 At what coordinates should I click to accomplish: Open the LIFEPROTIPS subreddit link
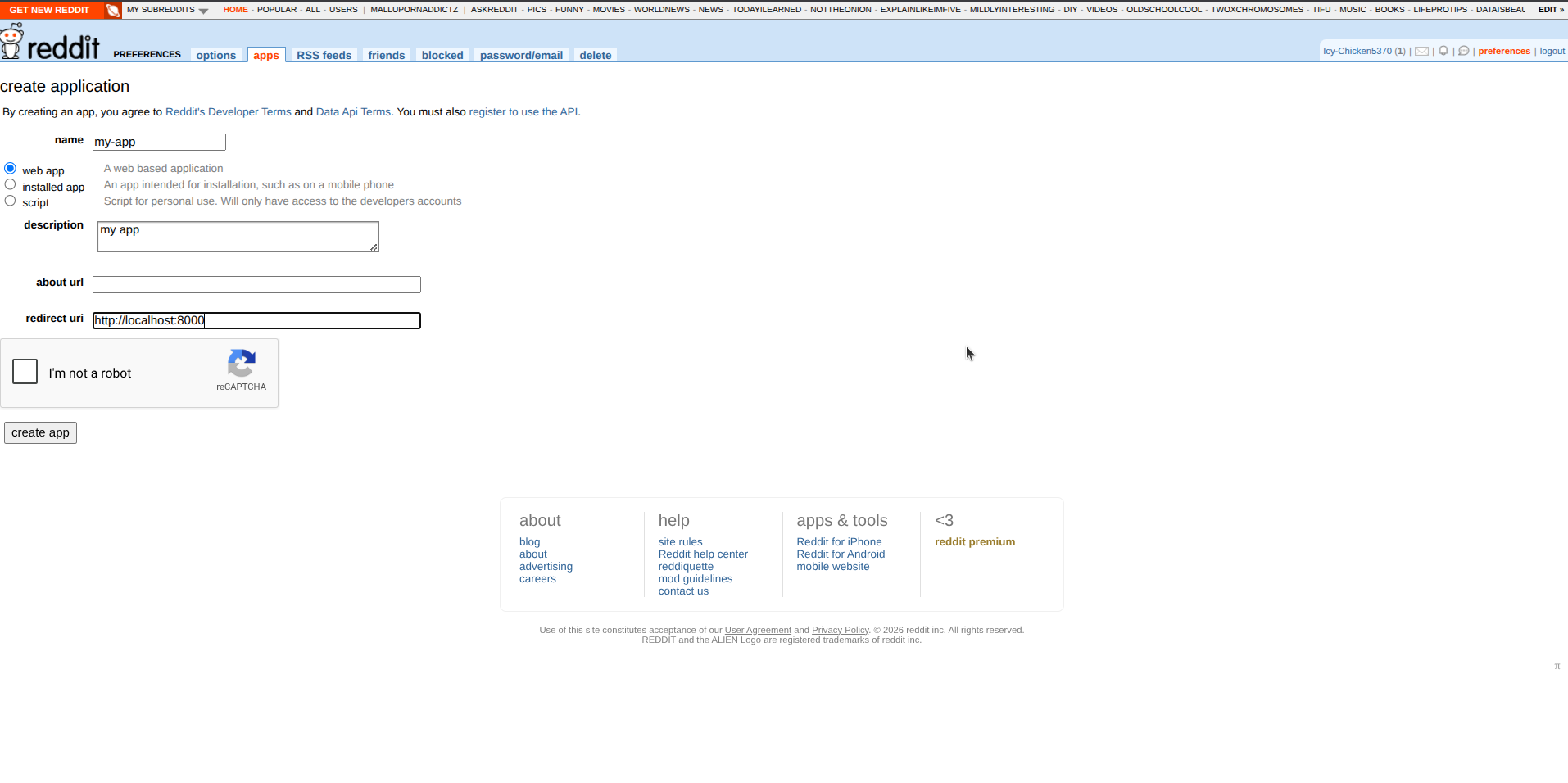coord(1440,10)
